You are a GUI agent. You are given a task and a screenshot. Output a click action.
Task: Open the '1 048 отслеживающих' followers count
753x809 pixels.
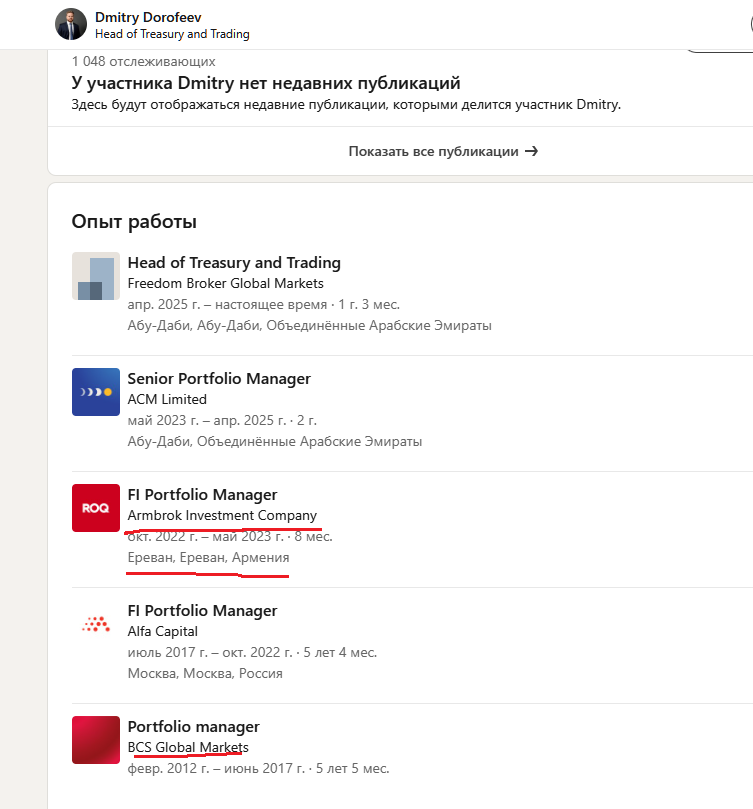click(x=143, y=61)
